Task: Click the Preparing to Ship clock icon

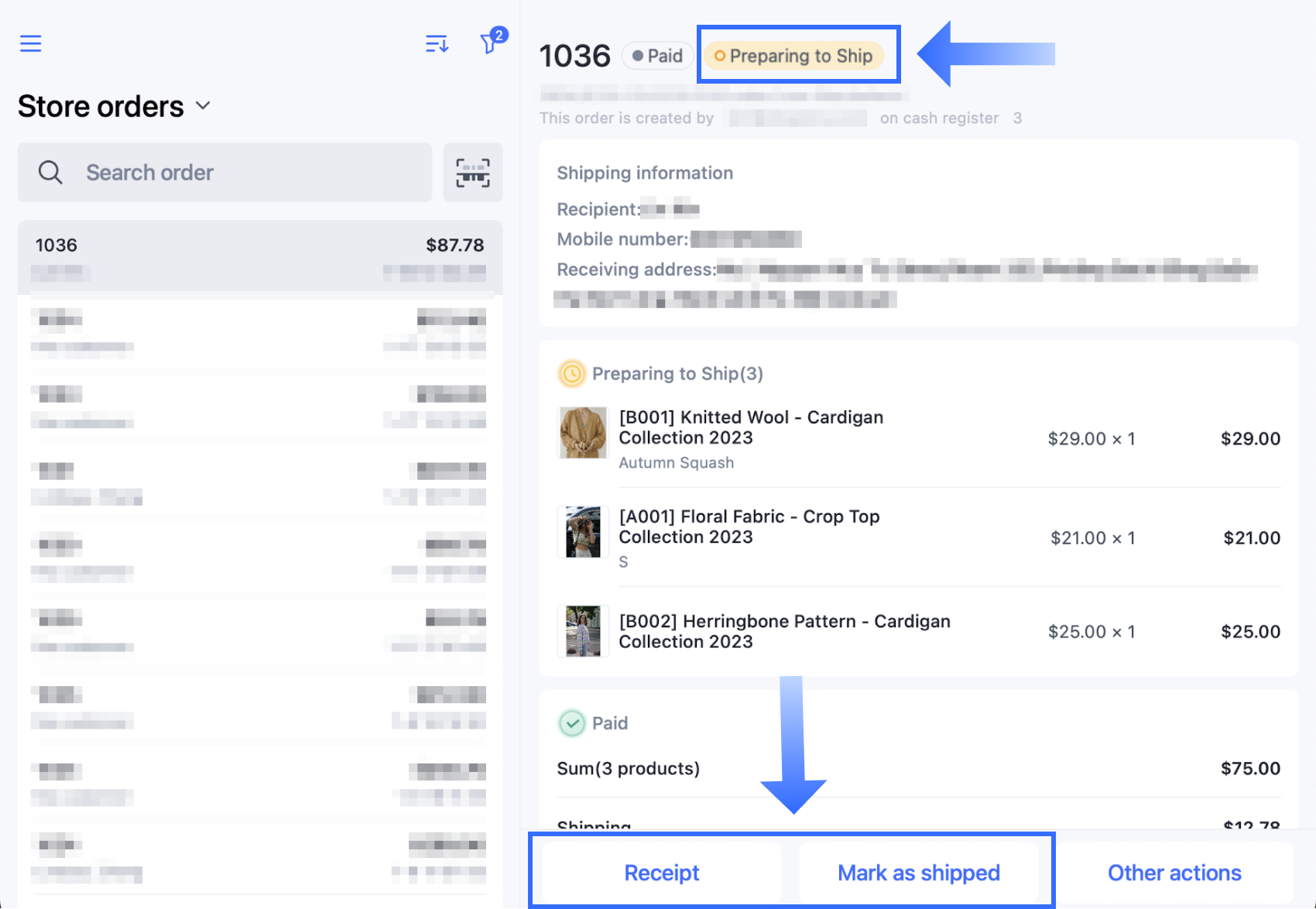Action: point(571,374)
